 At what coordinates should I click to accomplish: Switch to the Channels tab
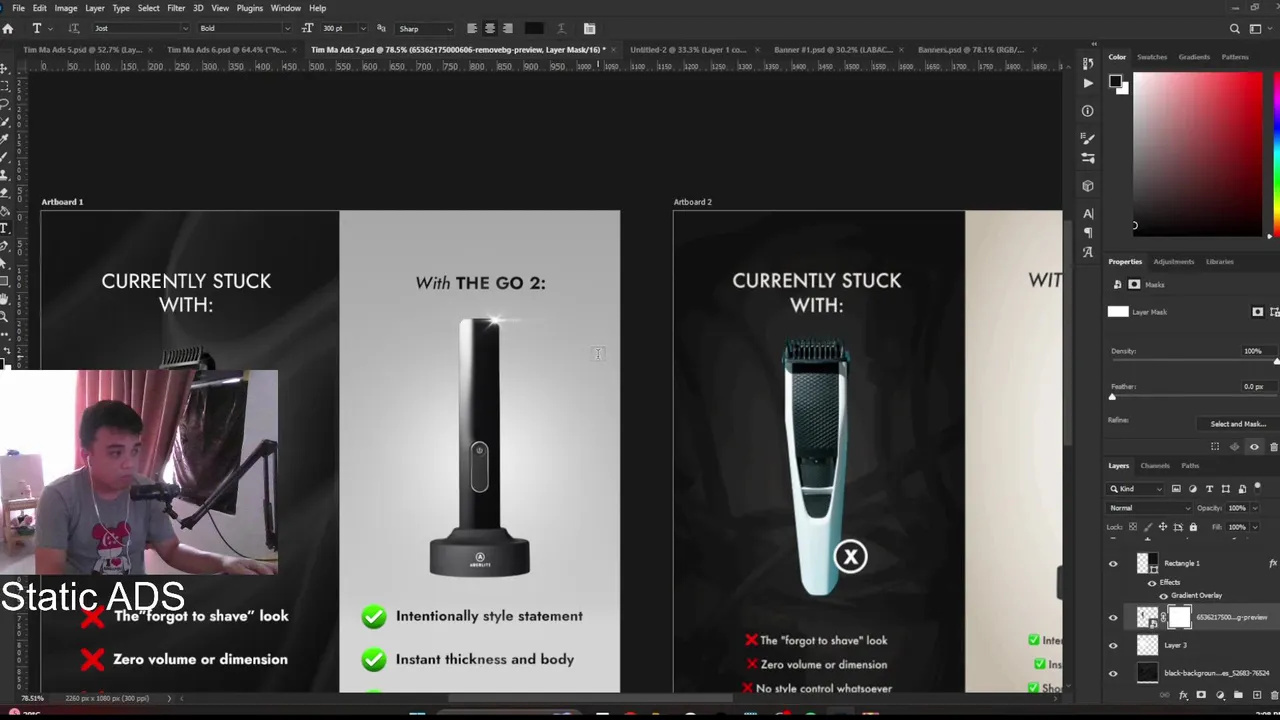[1155, 466]
